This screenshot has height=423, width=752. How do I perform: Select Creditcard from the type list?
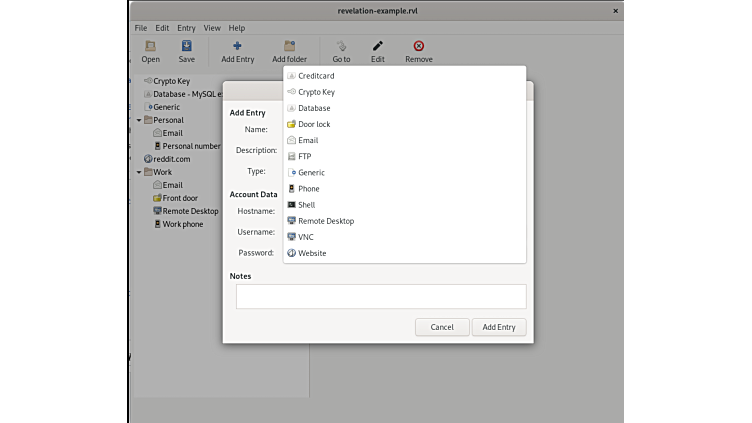(316, 76)
